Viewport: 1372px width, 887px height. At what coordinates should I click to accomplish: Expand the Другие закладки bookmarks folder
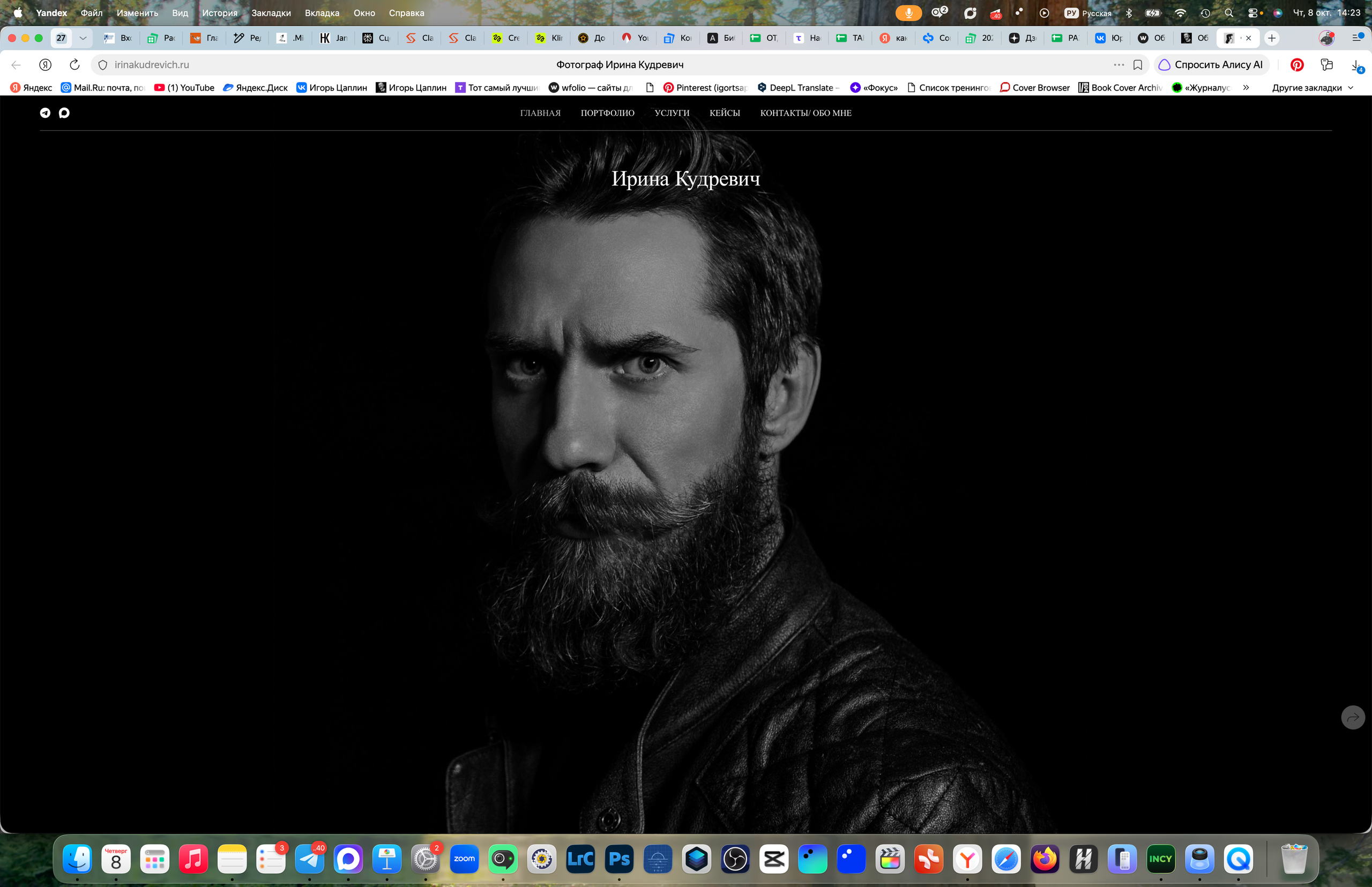click(x=1313, y=87)
